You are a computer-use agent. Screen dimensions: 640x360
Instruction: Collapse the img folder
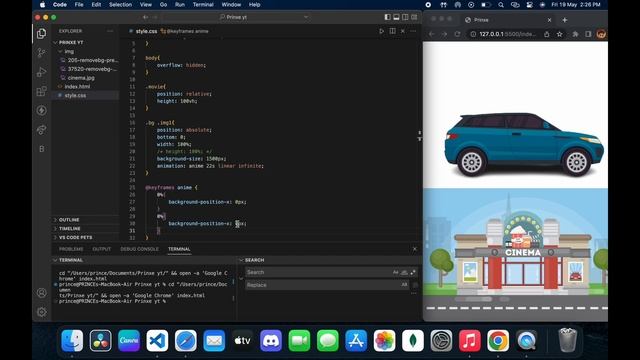60,51
